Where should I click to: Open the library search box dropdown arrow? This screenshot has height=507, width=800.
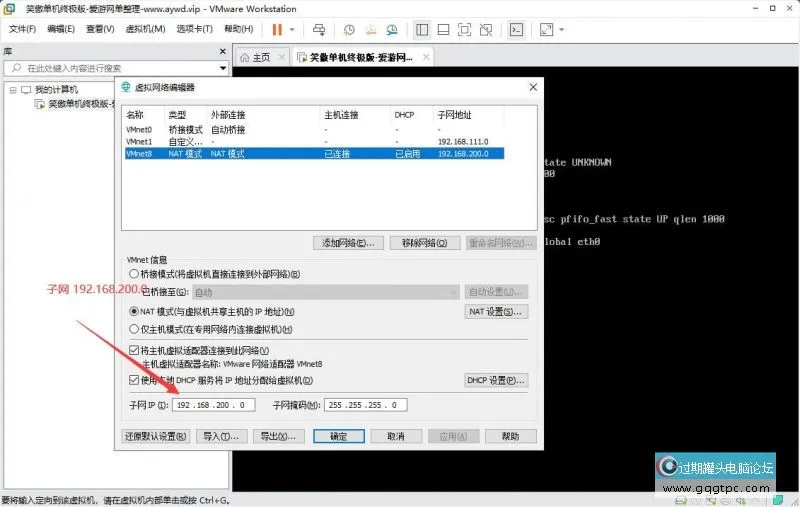click(x=223, y=68)
